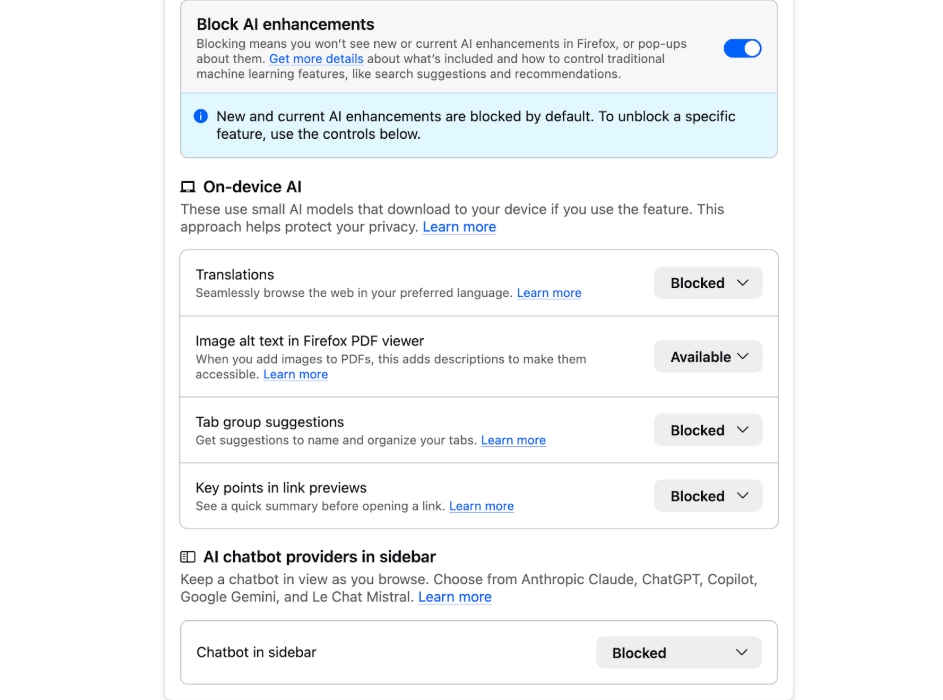Open the Translations Learn more link
The height and width of the screenshot is (700, 943).
[x=548, y=292]
